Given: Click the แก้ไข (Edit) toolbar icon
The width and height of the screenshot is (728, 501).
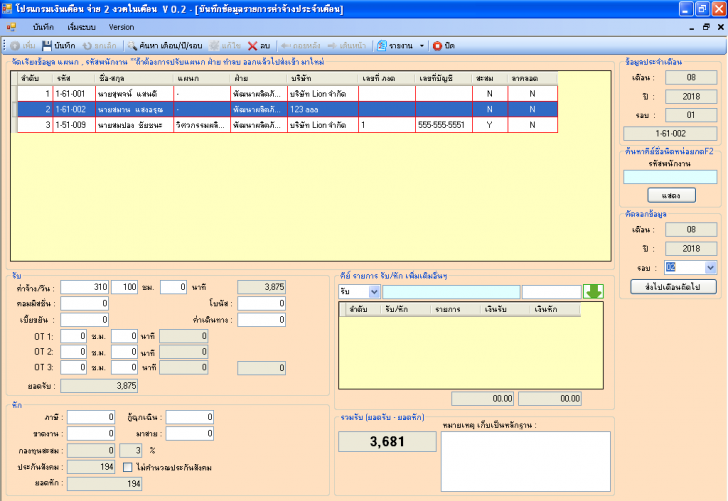Looking at the screenshot, I should click(214, 46).
